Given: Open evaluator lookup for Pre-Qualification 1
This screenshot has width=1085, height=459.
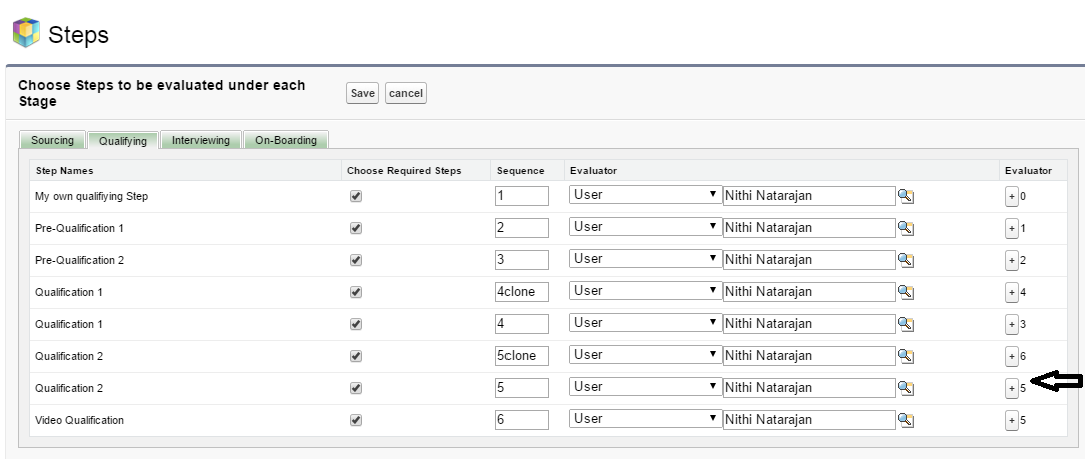Looking at the screenshot, I should (x=905, y=229).
